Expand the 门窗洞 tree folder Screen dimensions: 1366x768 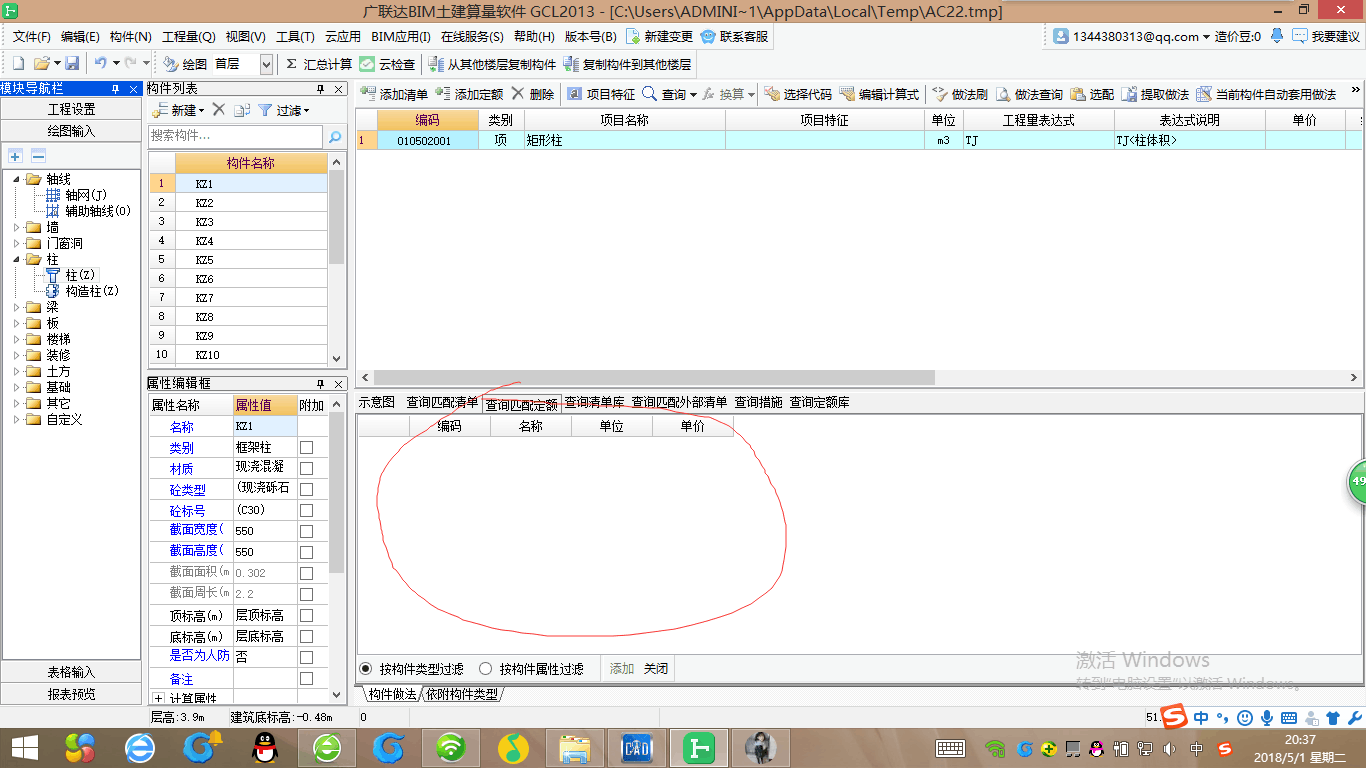17,244
